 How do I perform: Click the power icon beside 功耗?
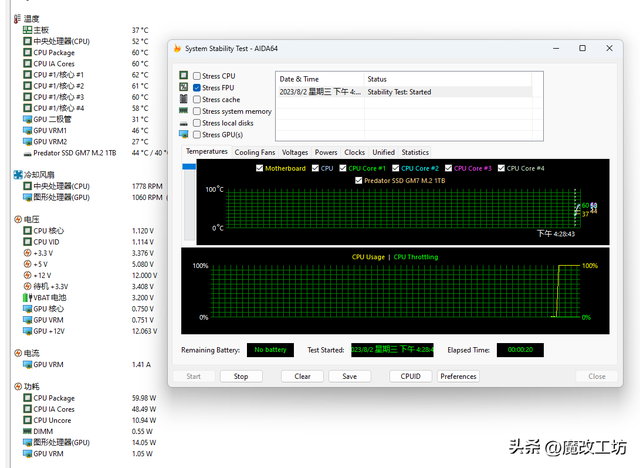tap(18, 386)
